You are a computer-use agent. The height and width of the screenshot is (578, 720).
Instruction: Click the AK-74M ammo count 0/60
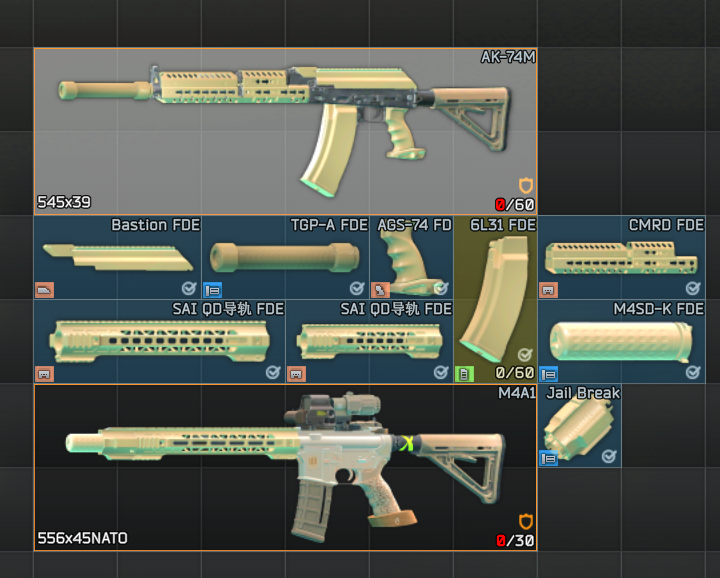pyautogui.click(x=515, y=204)
